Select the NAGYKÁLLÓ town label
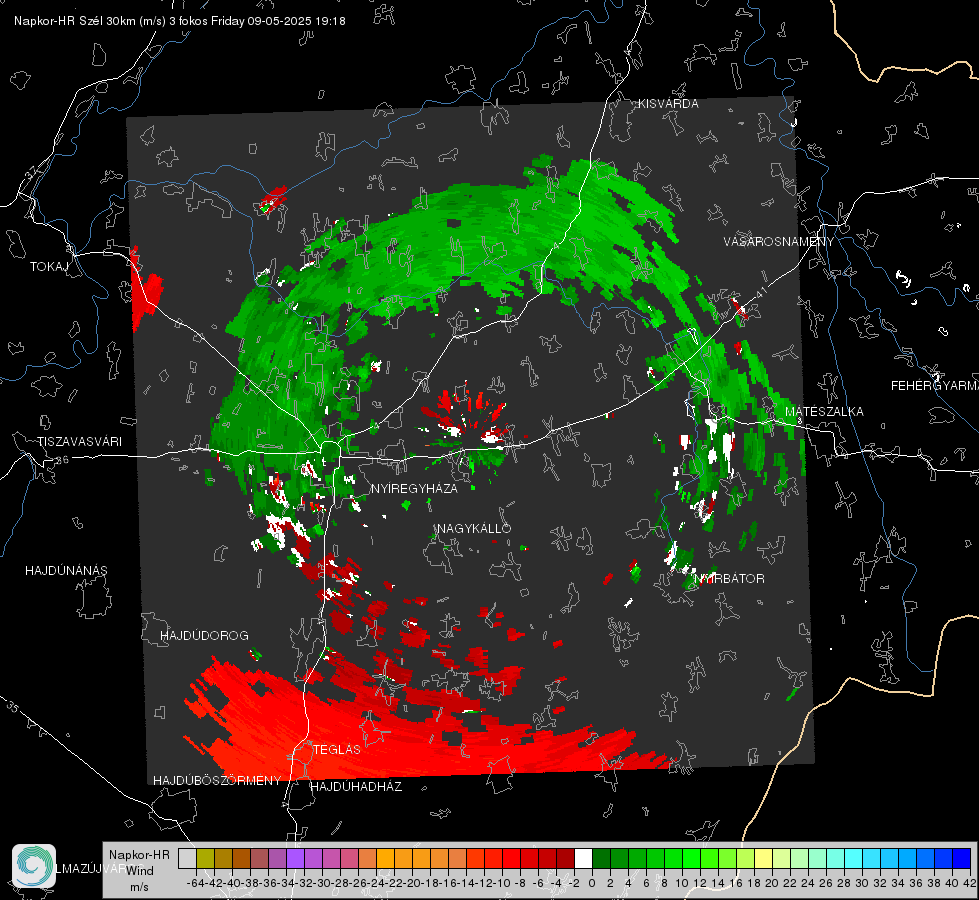This screenshot has width=979, height=900. 474,528
